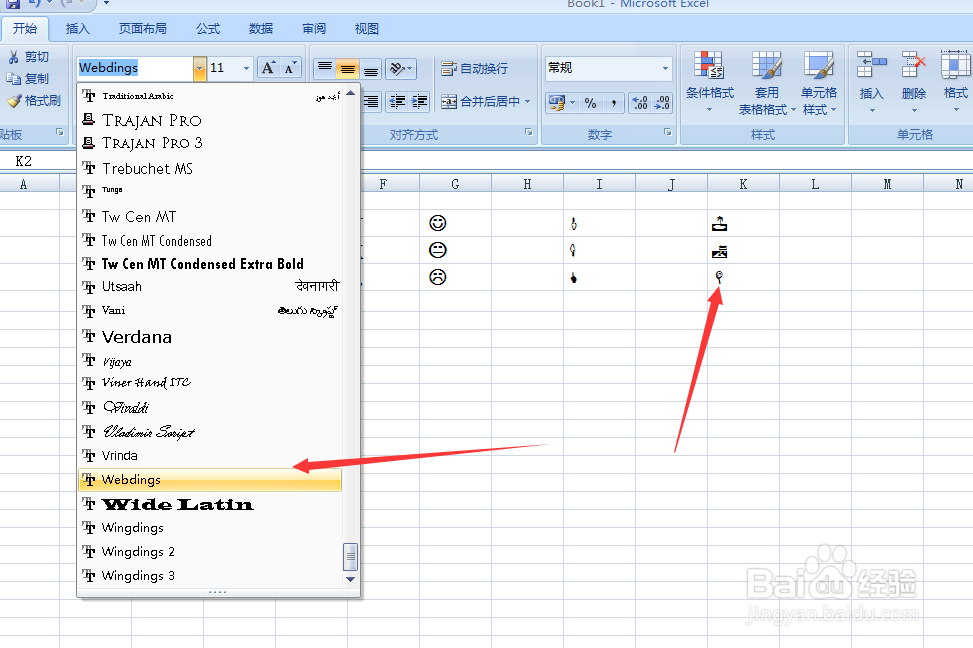Click the font list scroll-up arrow
The width and height of the screenshot is (973, 648).
tap(351, 93)
